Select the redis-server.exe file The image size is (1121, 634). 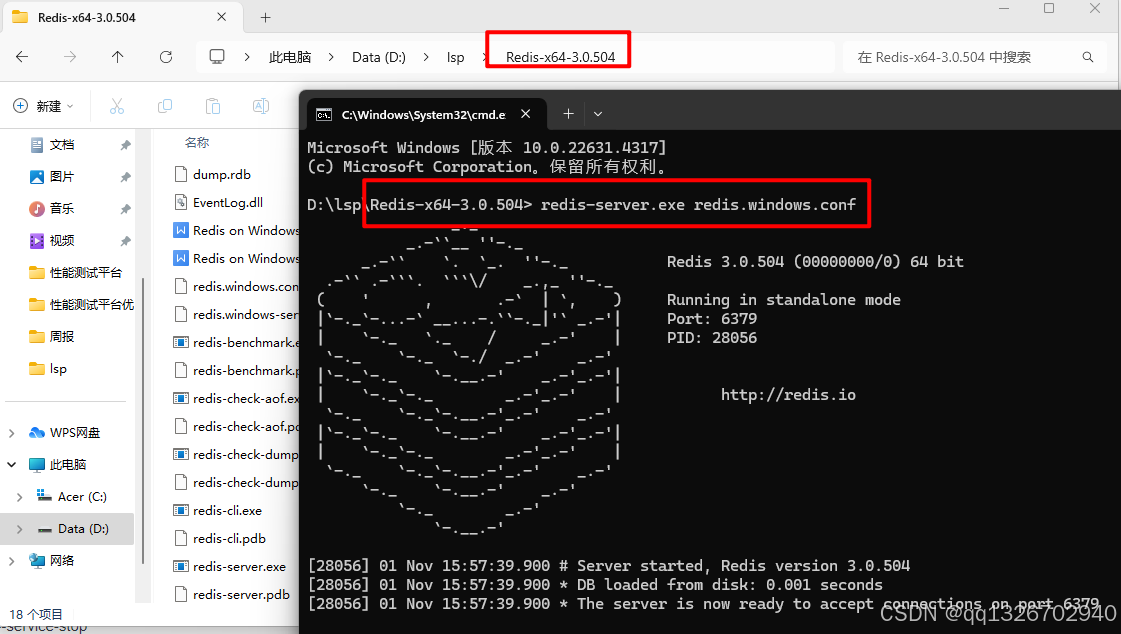tap(239, 566)
